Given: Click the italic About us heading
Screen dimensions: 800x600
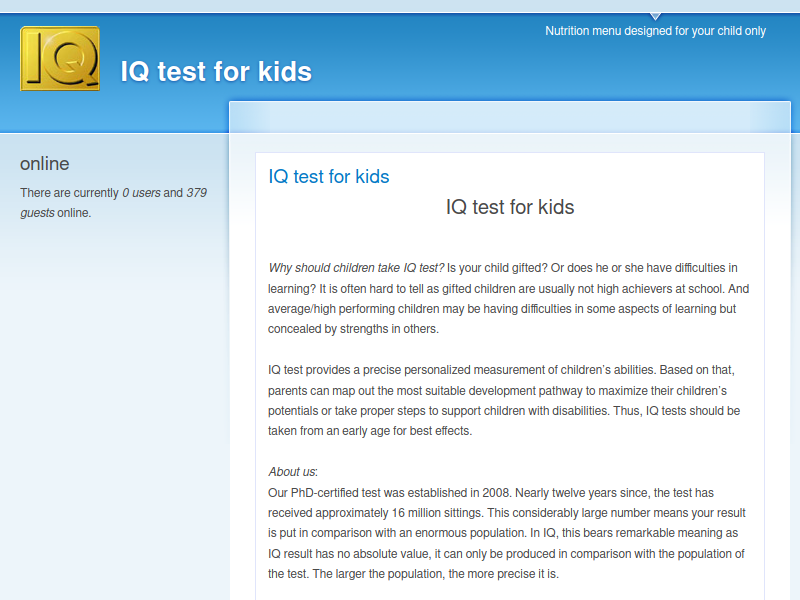Looking at the screenshot, I should pos(293,472).
